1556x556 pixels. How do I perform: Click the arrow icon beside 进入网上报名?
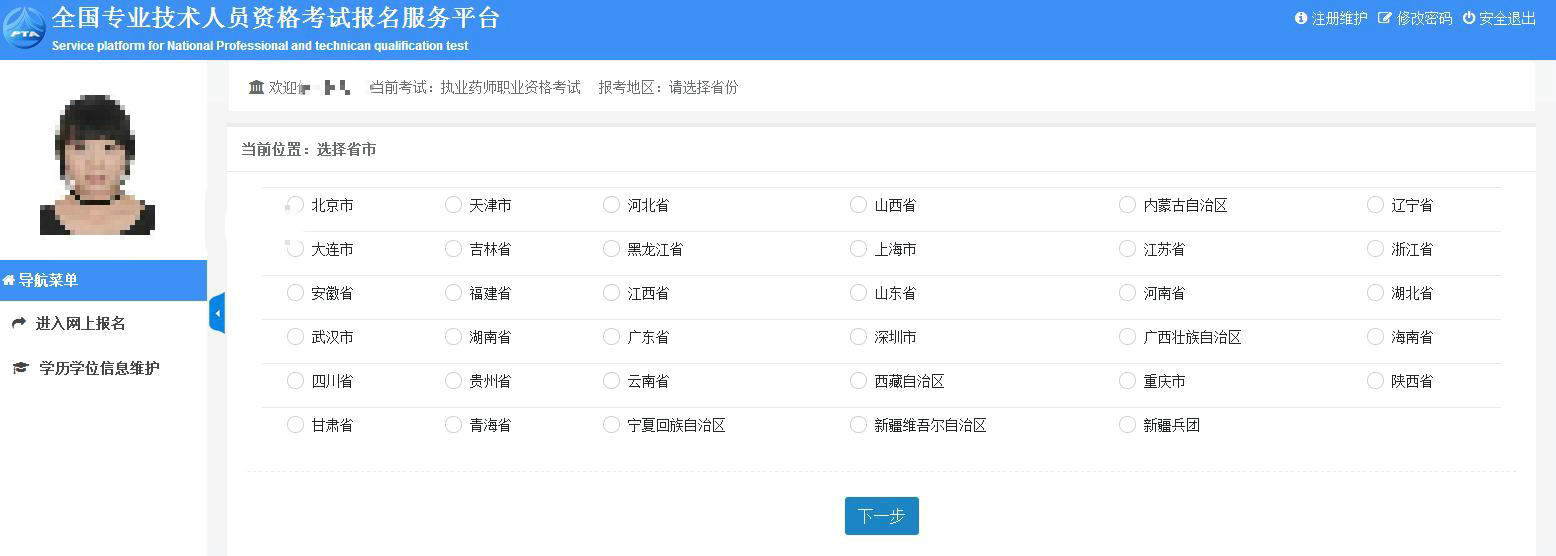point(19,323)
